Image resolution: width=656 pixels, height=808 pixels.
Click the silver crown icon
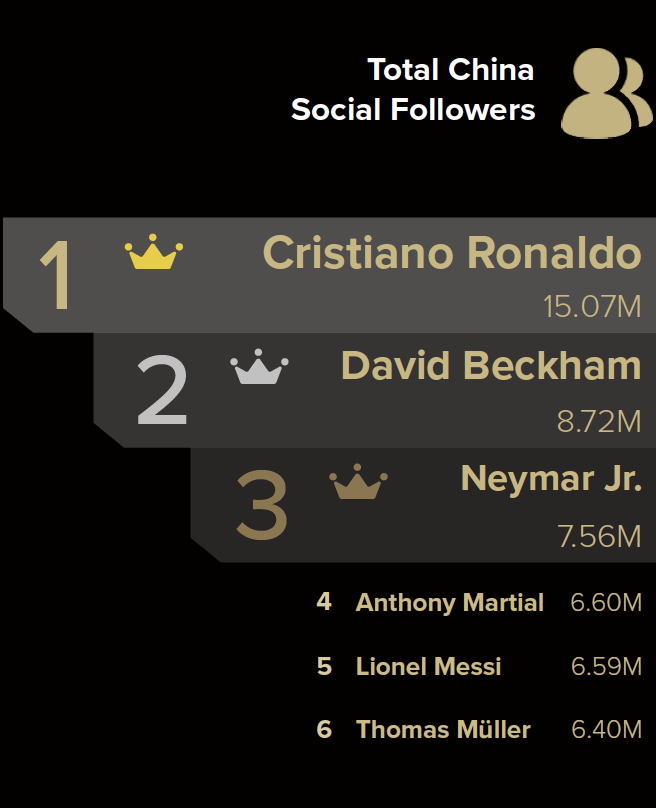click(x=259, y=366)
